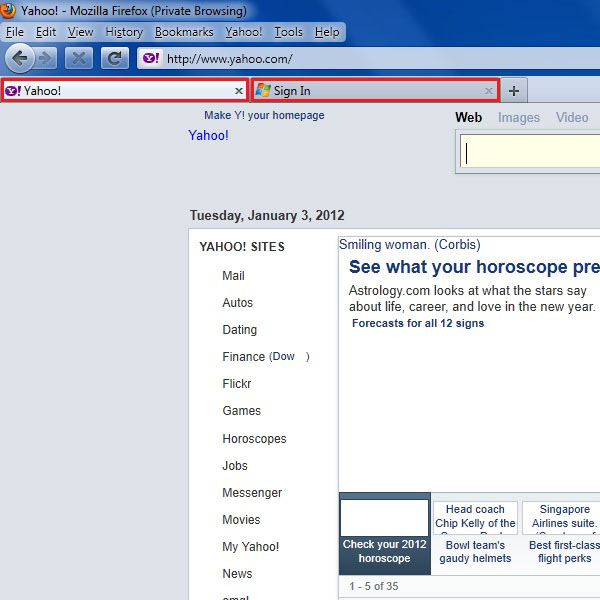Select Bowl team's gaudy helmets story tile
The height and width of the screenshot is (600, 600).
coord(475,534)
